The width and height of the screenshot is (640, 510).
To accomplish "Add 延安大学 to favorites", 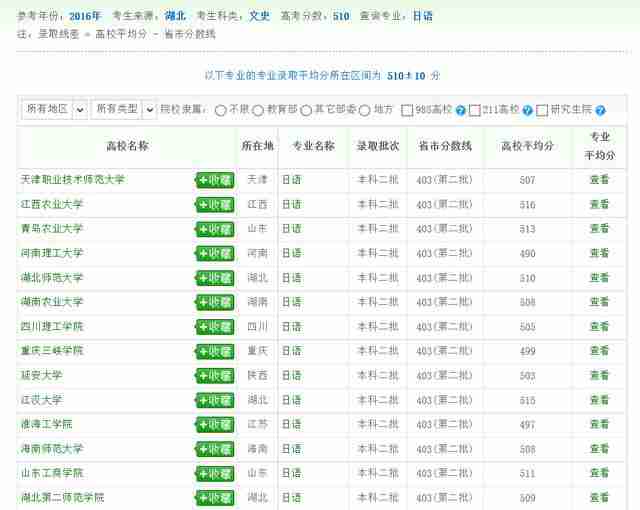I will [x=215, y=376].
